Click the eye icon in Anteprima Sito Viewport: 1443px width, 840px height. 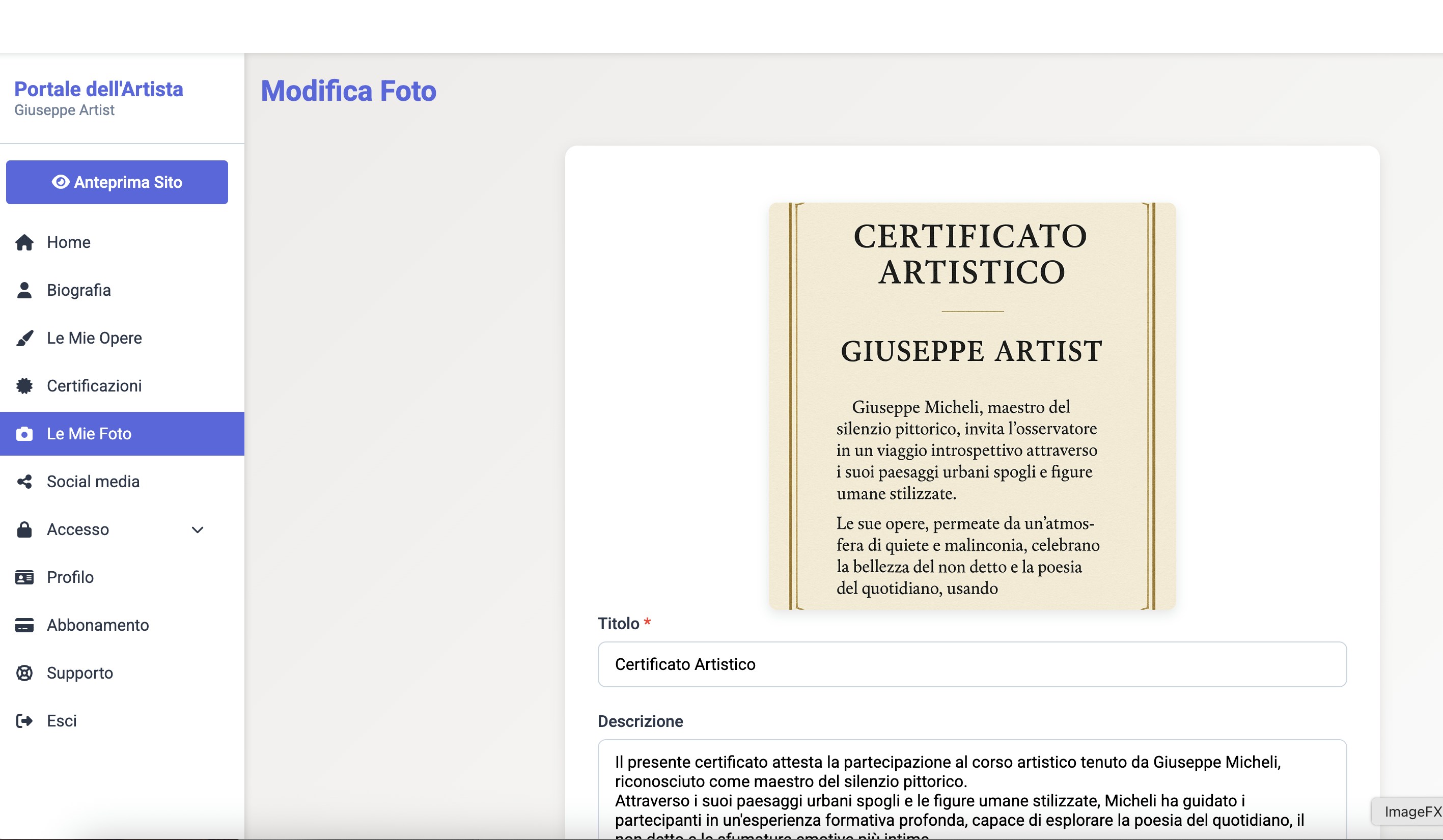click(61, 182)
